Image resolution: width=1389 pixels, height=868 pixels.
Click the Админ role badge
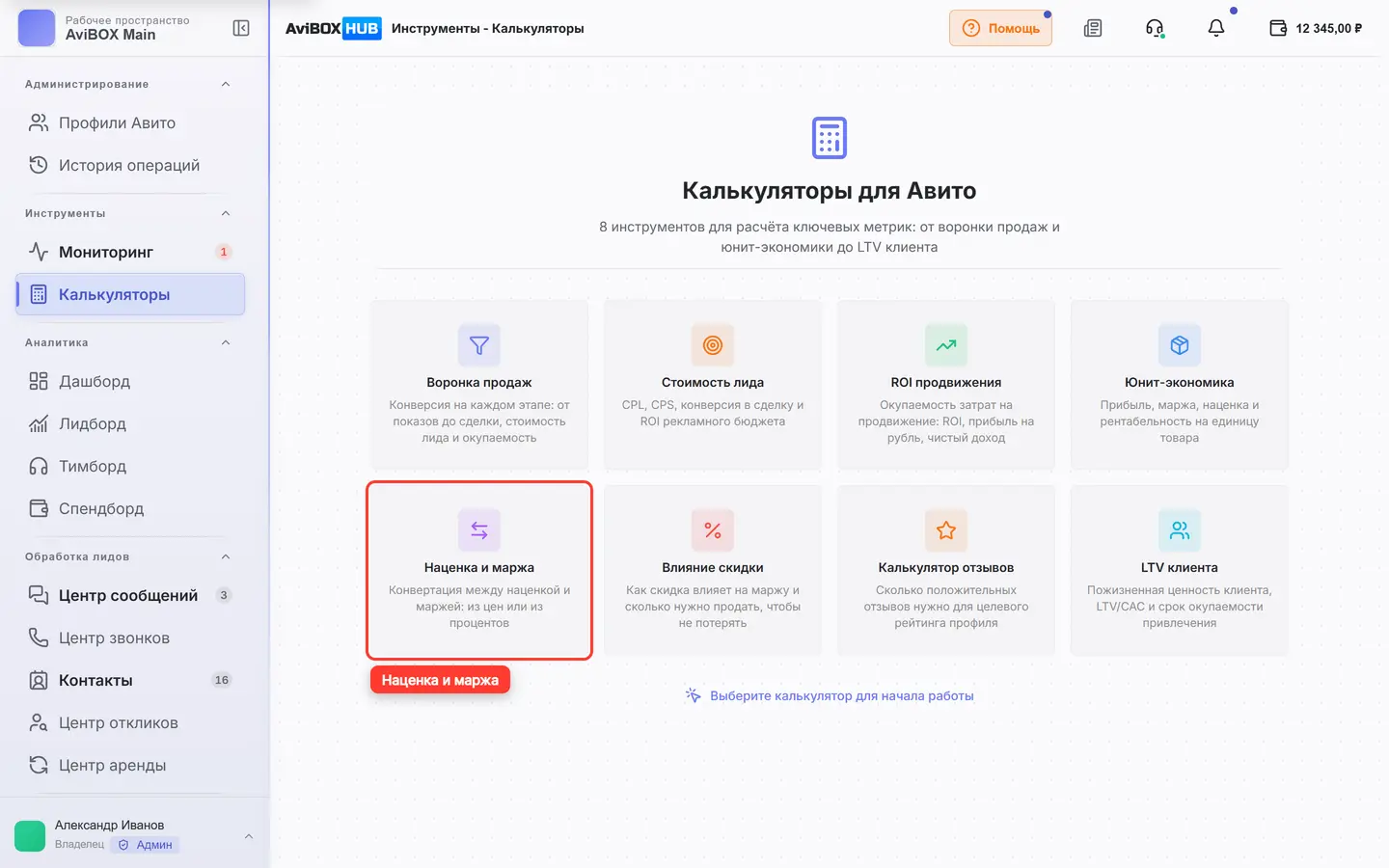click(146, 845)
